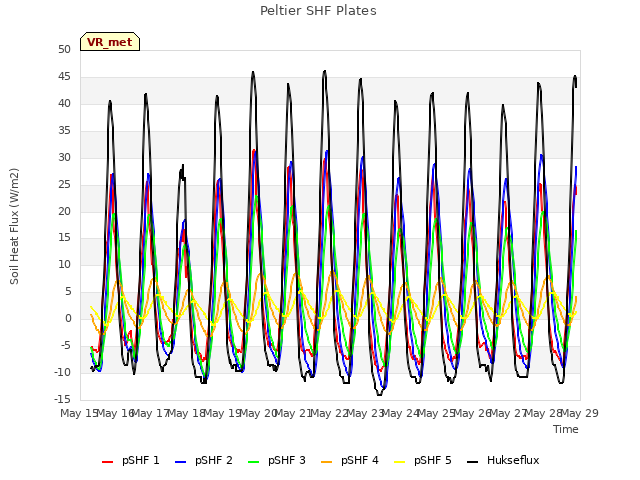Click the y-axis tick value 20

coord(64,211)
